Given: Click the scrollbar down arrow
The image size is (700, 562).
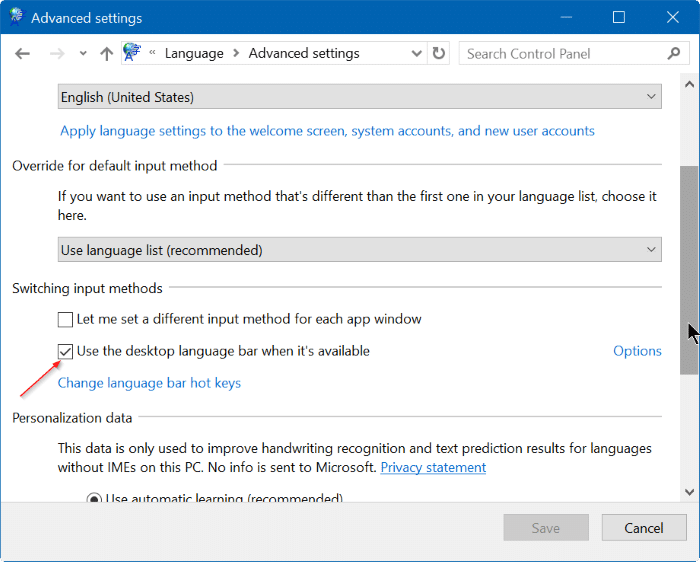Looking at the screenshot, I should click(x=689, y=492).
